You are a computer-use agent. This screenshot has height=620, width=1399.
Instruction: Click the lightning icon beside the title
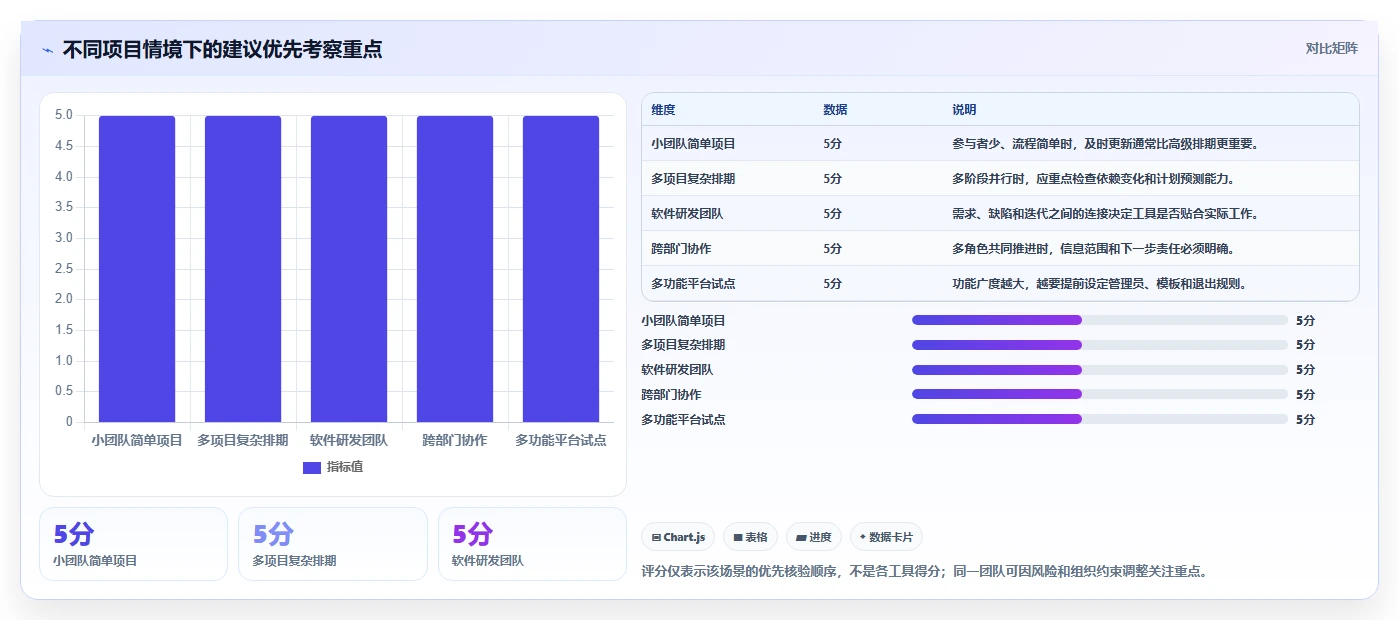point(47,50)
